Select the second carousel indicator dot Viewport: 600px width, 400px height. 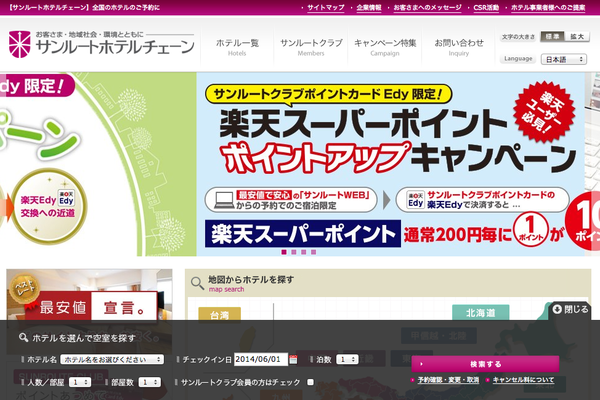coord(294,252)
